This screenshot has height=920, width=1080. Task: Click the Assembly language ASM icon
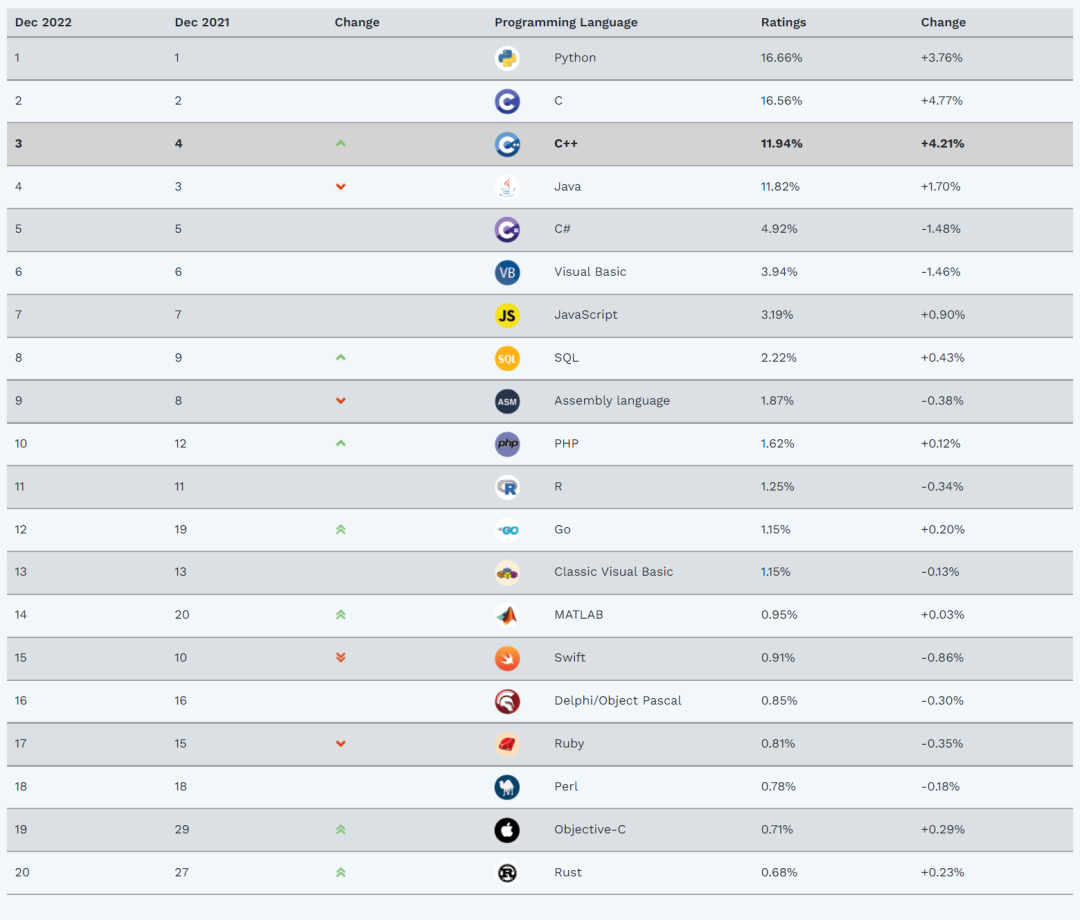tap(507, 401)
